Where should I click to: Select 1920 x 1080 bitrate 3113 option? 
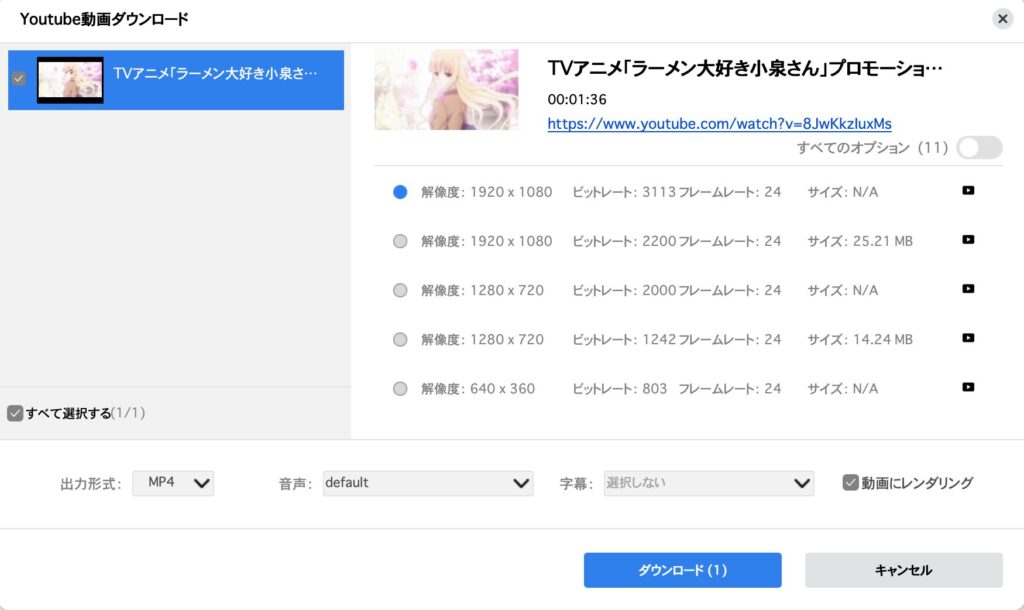(400, 192)
